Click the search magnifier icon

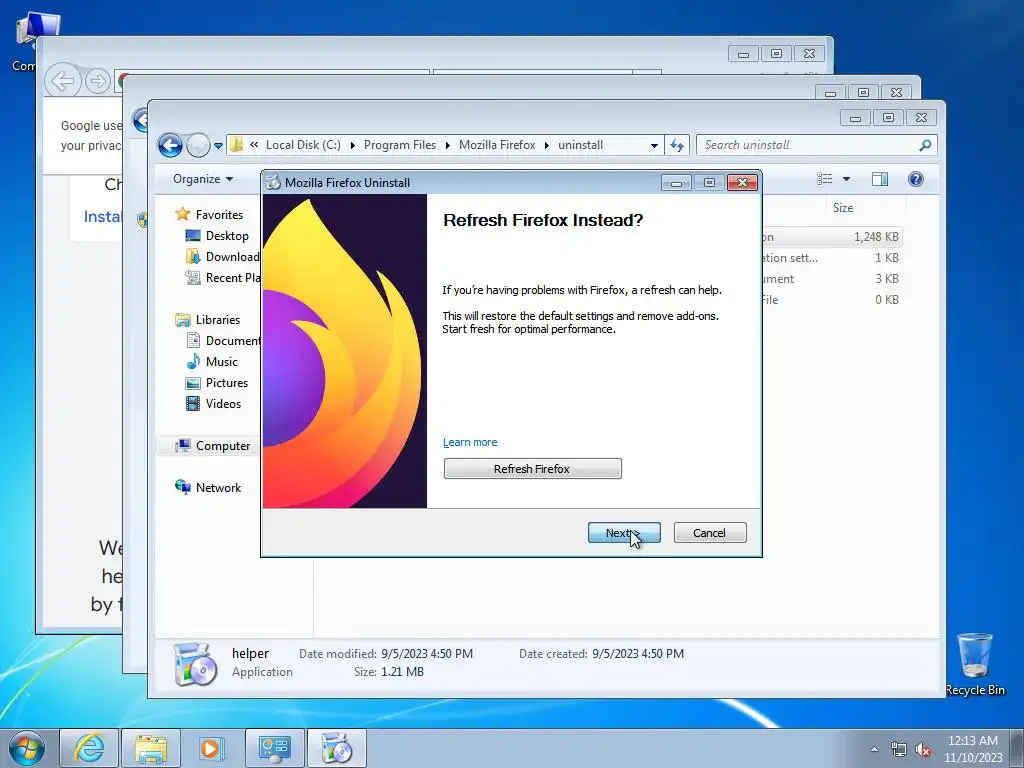pos(925,145)
